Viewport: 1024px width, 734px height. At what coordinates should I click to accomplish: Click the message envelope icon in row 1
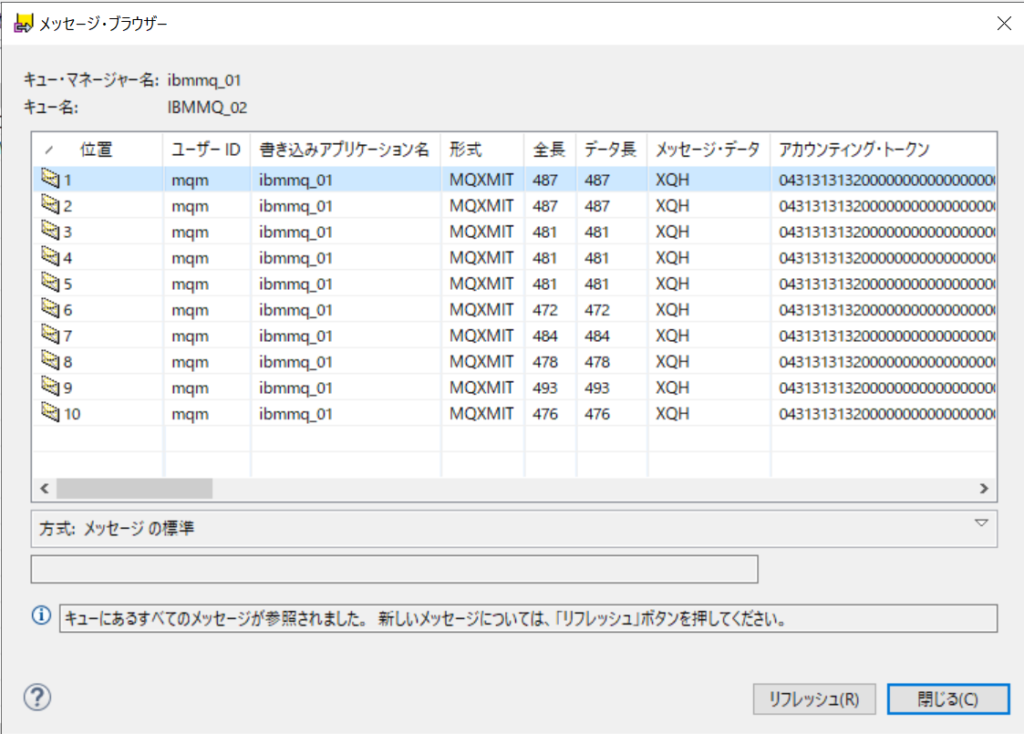50,178
